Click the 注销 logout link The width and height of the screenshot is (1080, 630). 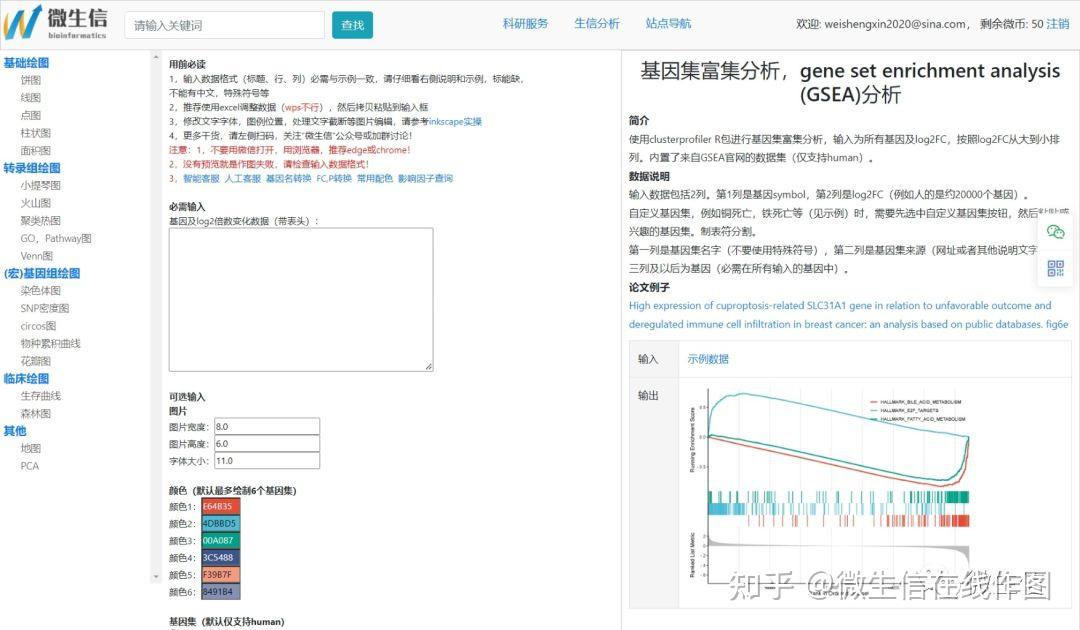pos(1060,22)
